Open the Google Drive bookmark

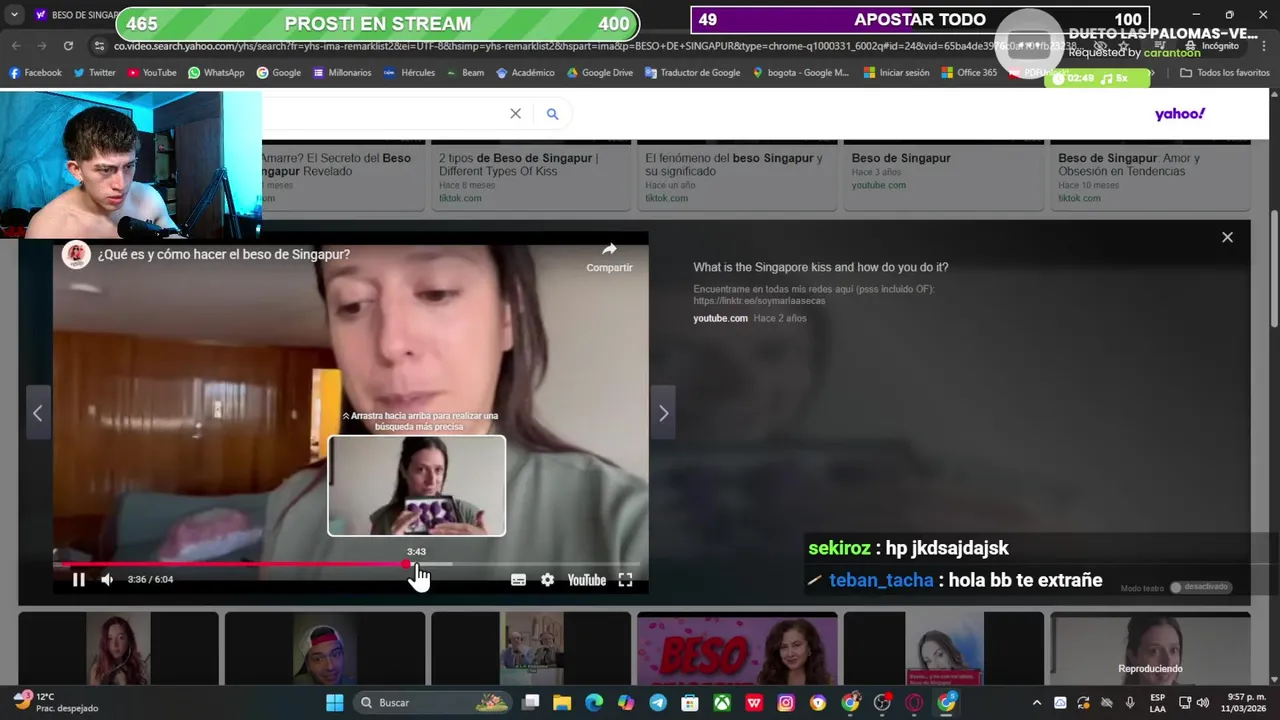(600, 73)
